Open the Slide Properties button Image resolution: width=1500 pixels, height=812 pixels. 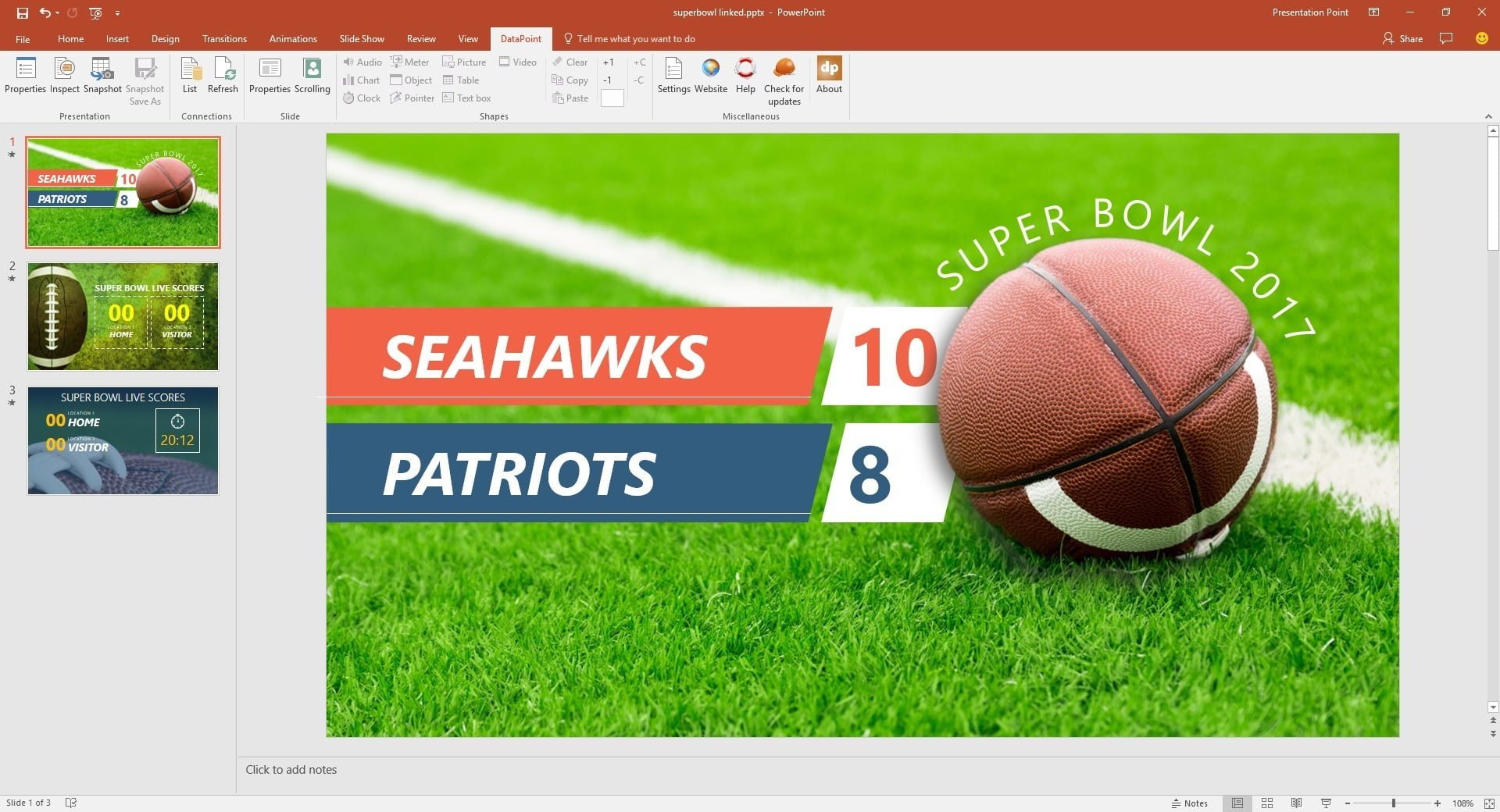click(x=270, y=76)
